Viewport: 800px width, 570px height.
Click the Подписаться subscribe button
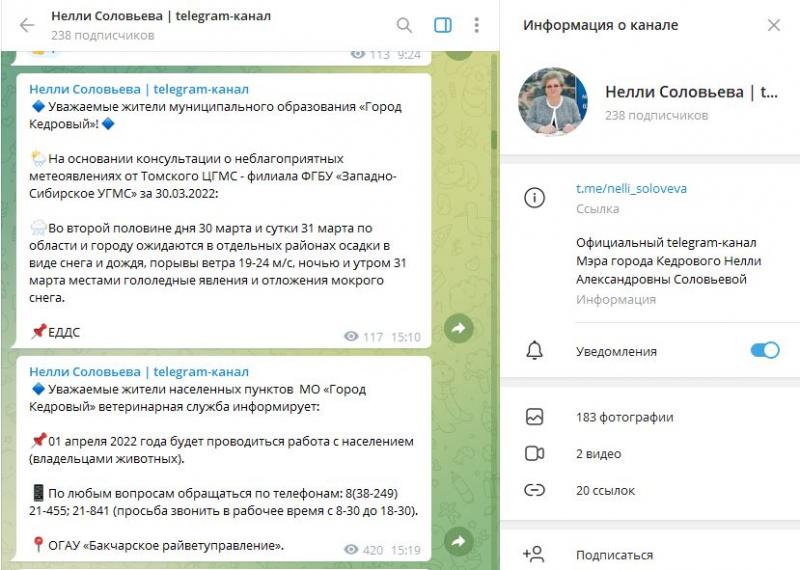point(649,555)
